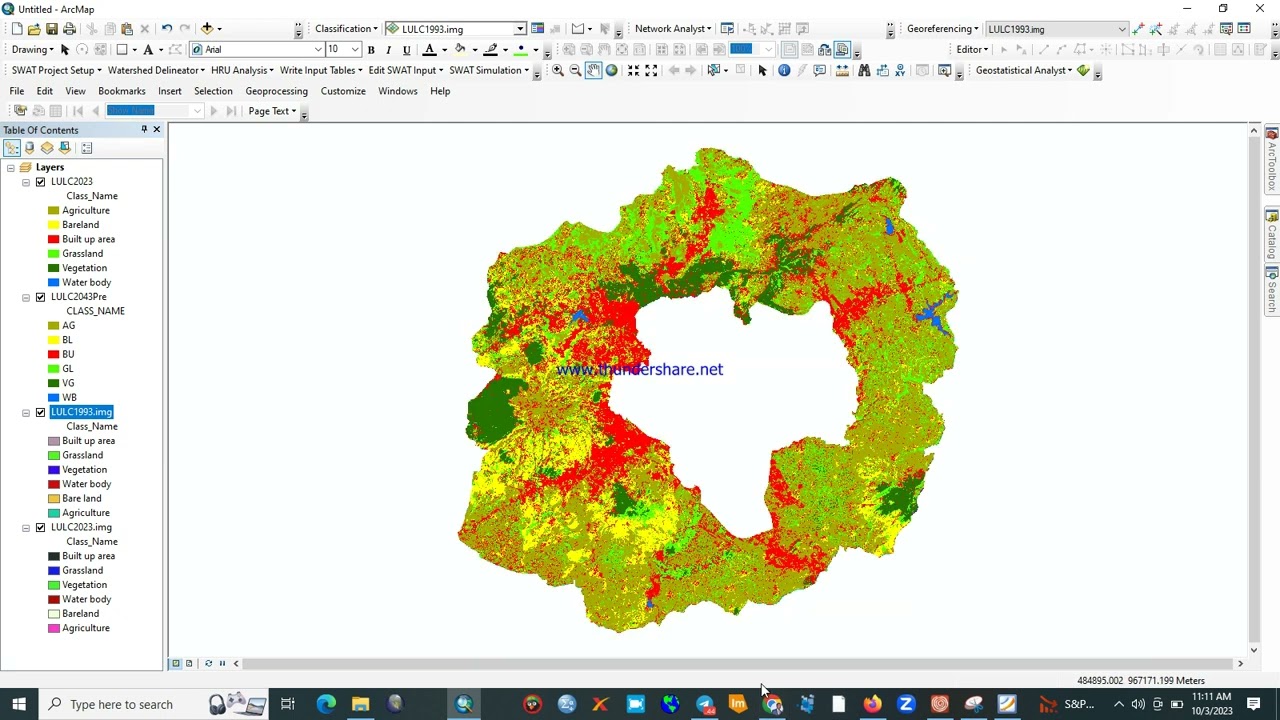Open the Customize menu

coord(343,91)
